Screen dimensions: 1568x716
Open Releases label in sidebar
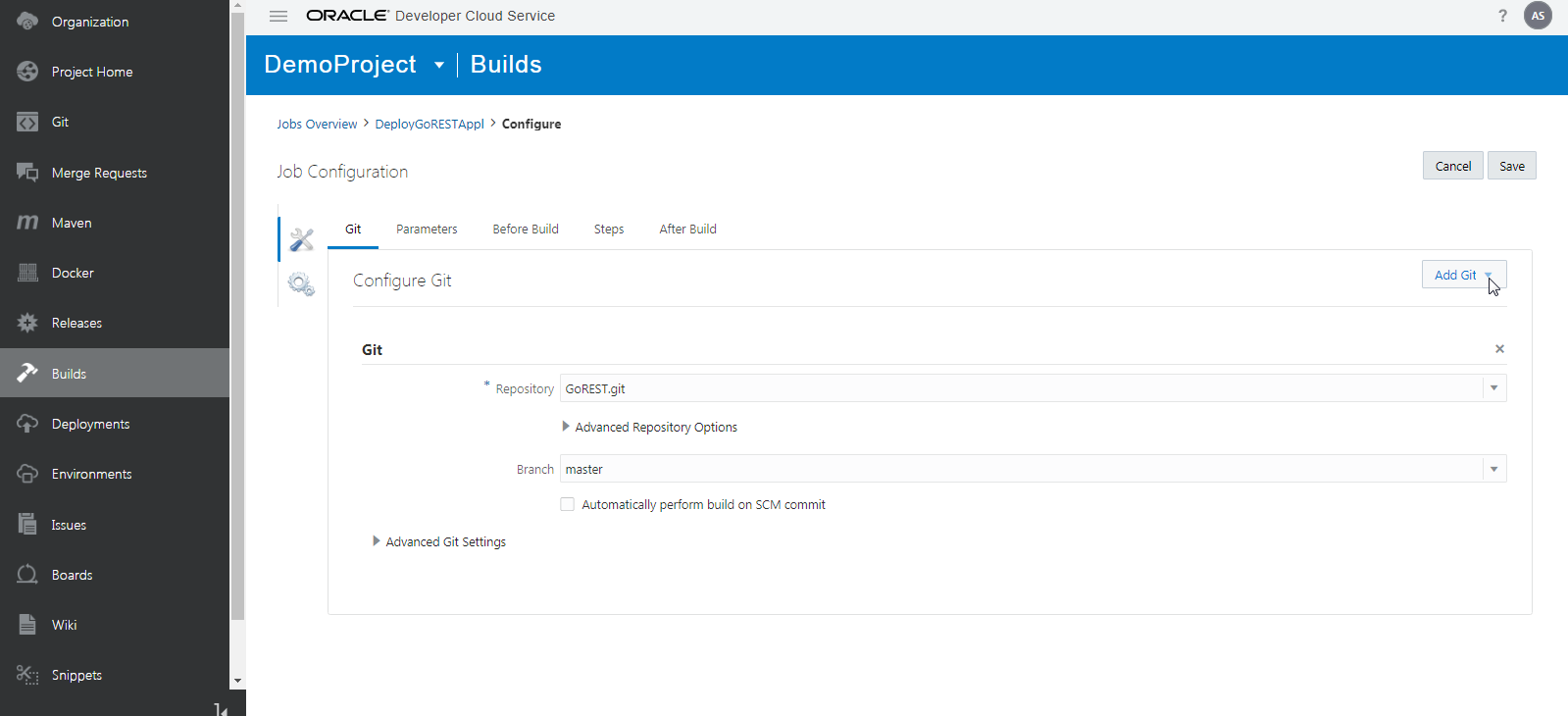[76, 323]
